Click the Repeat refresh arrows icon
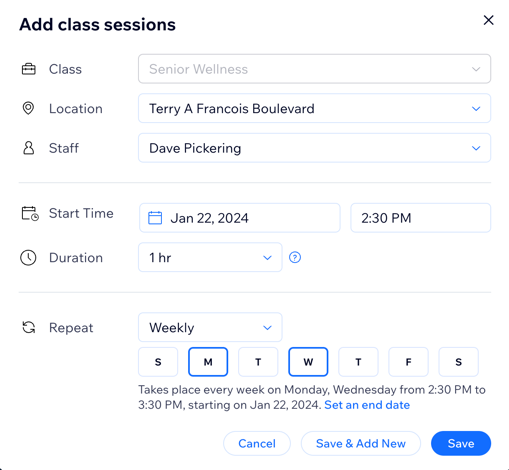The height and width of the screenshot is (470, 509). [x=29, y=327]
